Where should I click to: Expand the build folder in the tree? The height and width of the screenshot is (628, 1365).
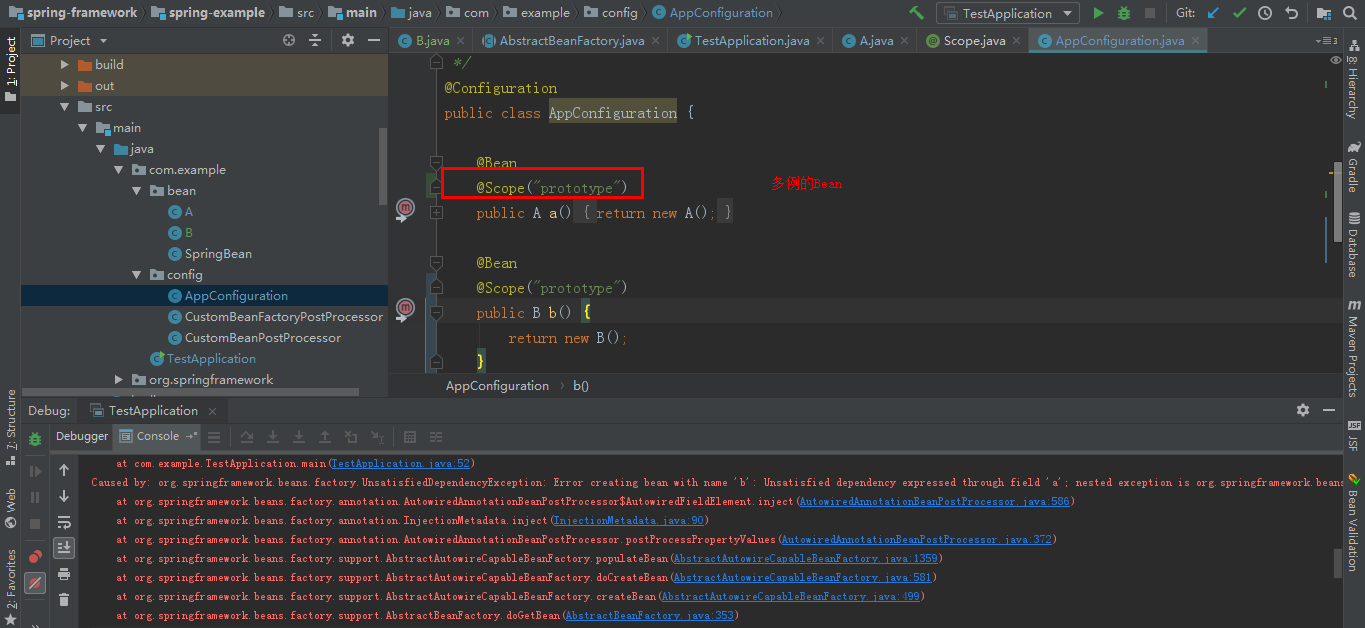(x=65, y=64)
